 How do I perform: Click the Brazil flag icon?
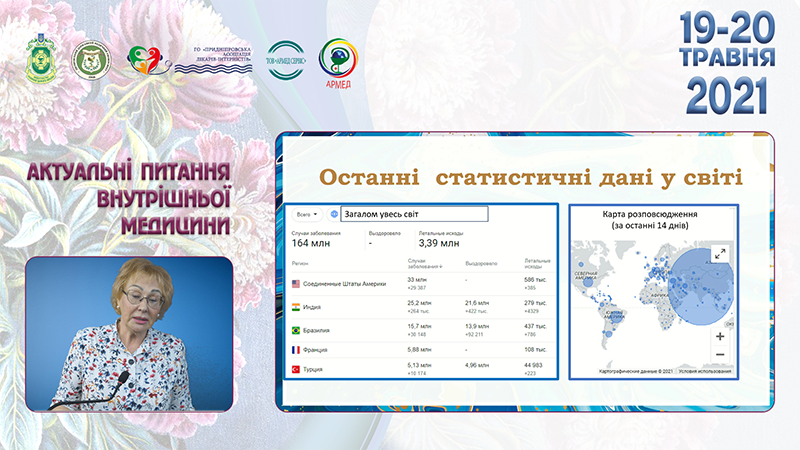[x=296, y=329]
